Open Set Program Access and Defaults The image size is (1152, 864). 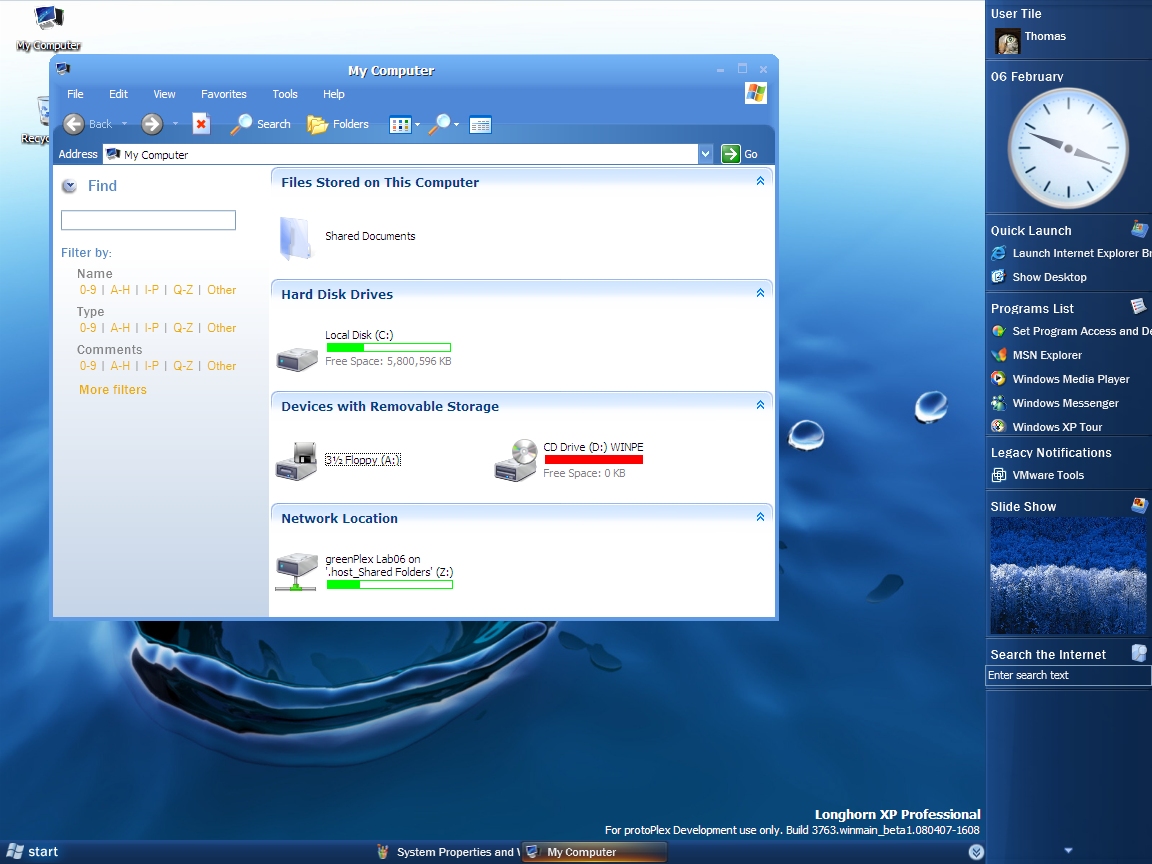[1072, 331]
